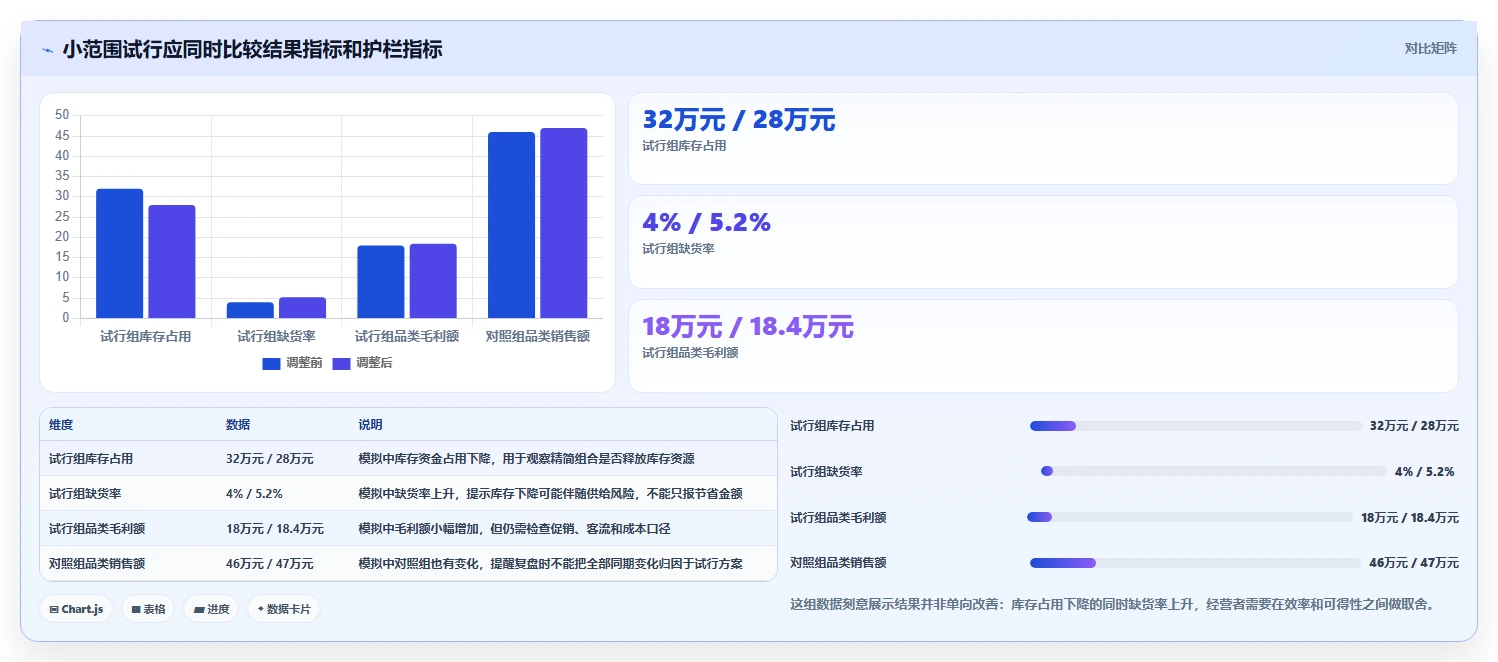
Task: Click the 对照组品类销售额 progress bar
Action: [1196, 563]
